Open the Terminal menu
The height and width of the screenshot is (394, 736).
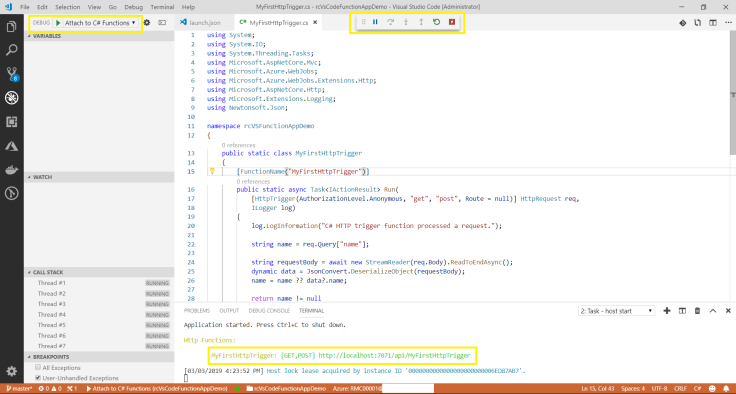(162, 8)
